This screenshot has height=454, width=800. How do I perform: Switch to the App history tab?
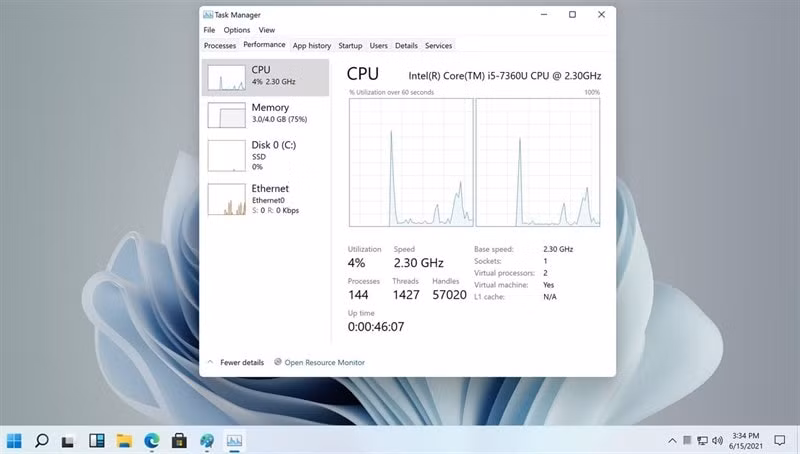[312, 45]
